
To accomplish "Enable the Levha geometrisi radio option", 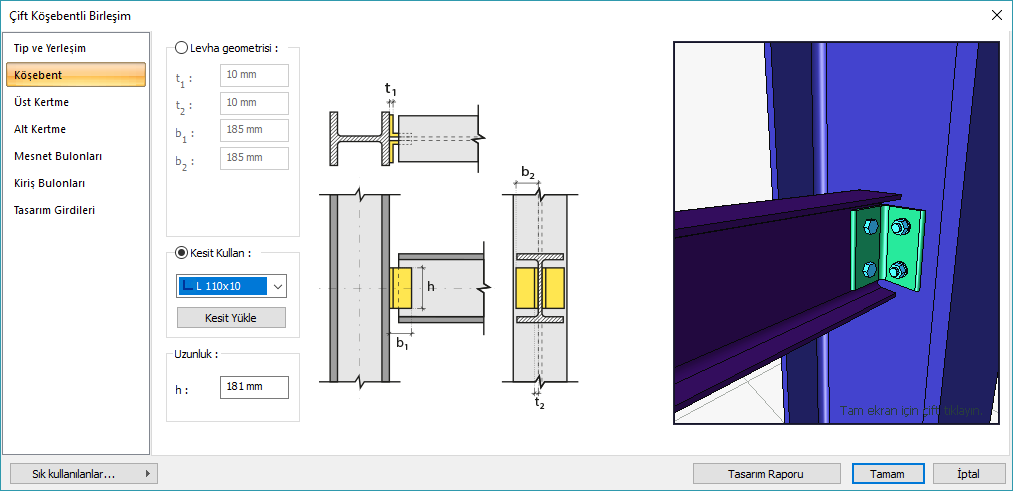I will tap(181, 47).
